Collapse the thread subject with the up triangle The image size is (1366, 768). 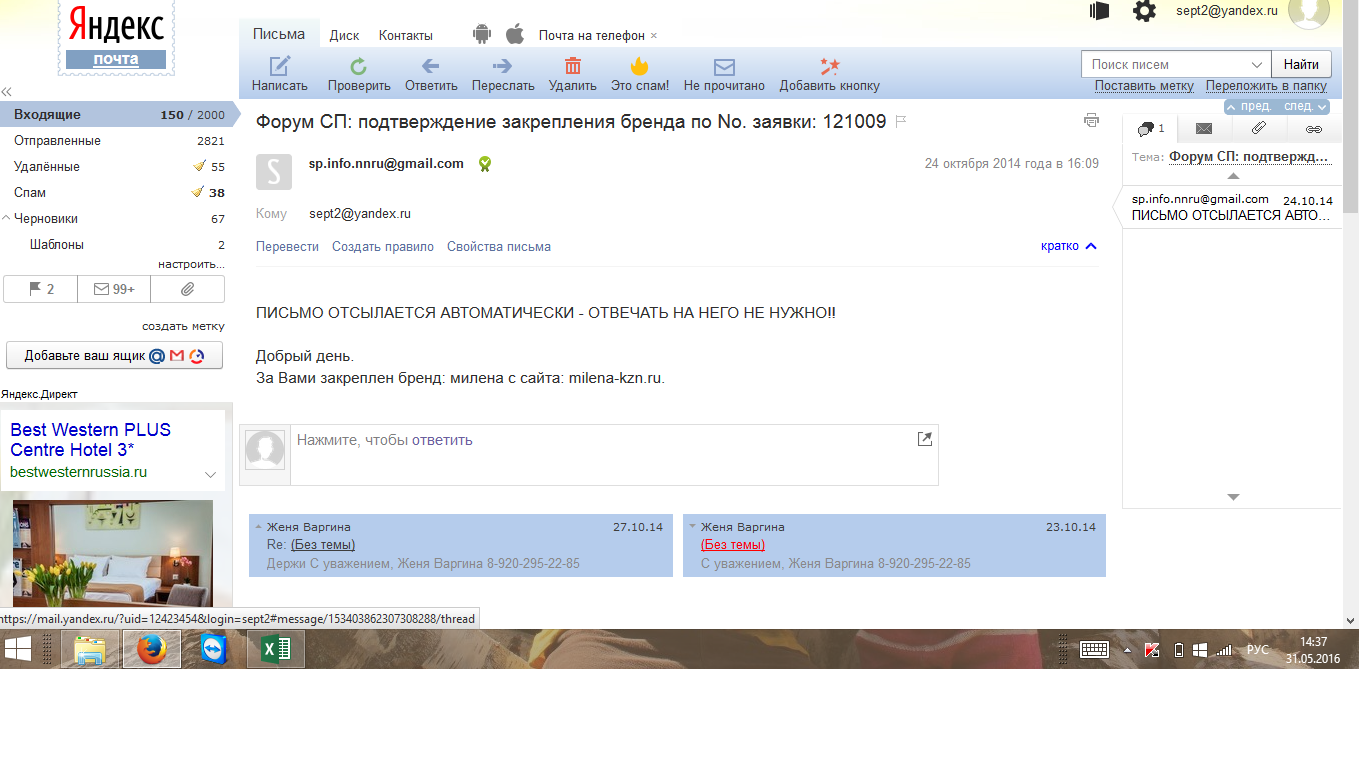pyautogui.click(x=1233, y=176)
